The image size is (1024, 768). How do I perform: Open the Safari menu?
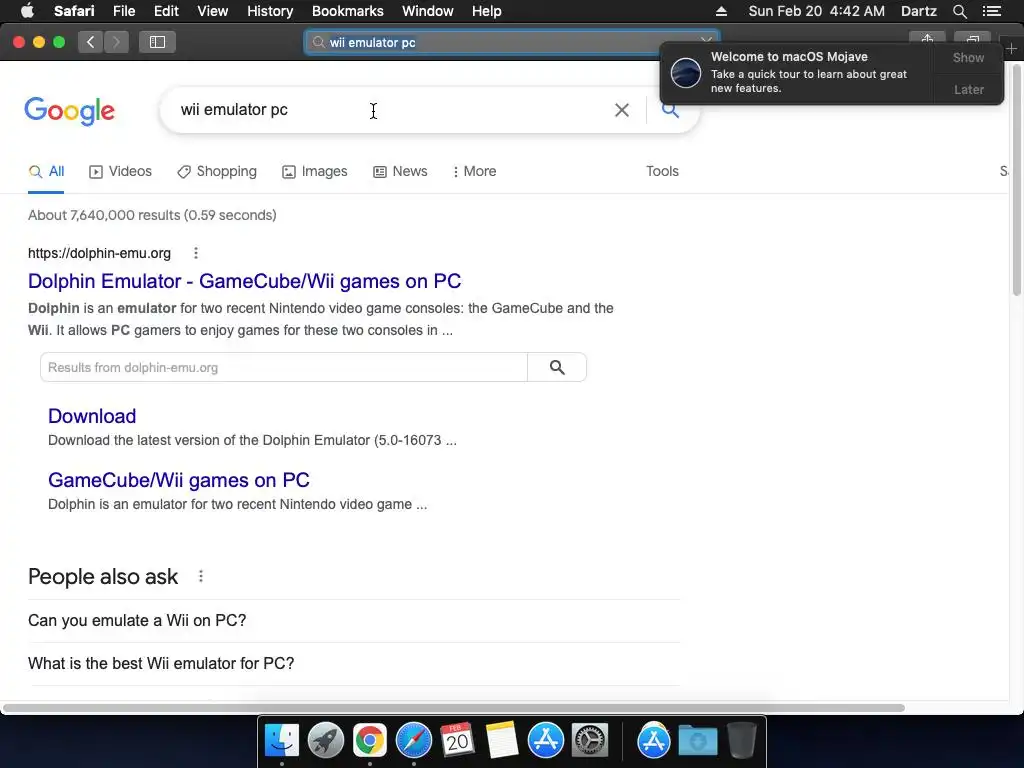(x=74, y=11)
